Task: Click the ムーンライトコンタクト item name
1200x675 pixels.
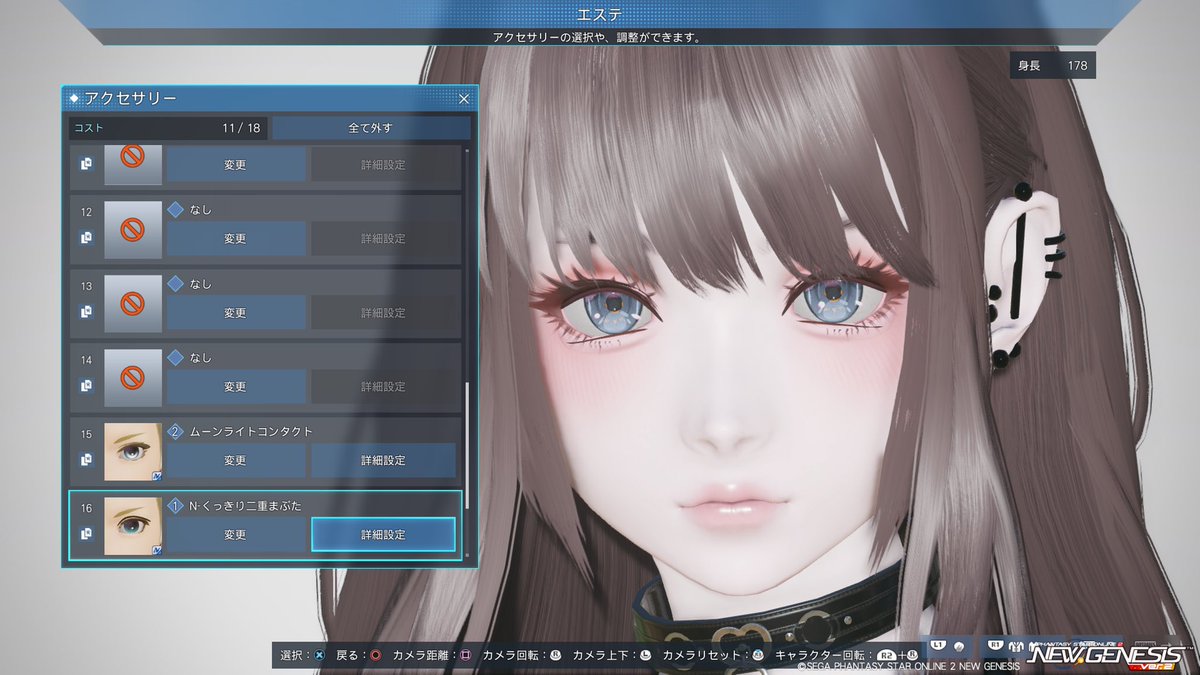Action: pos(251,431)
